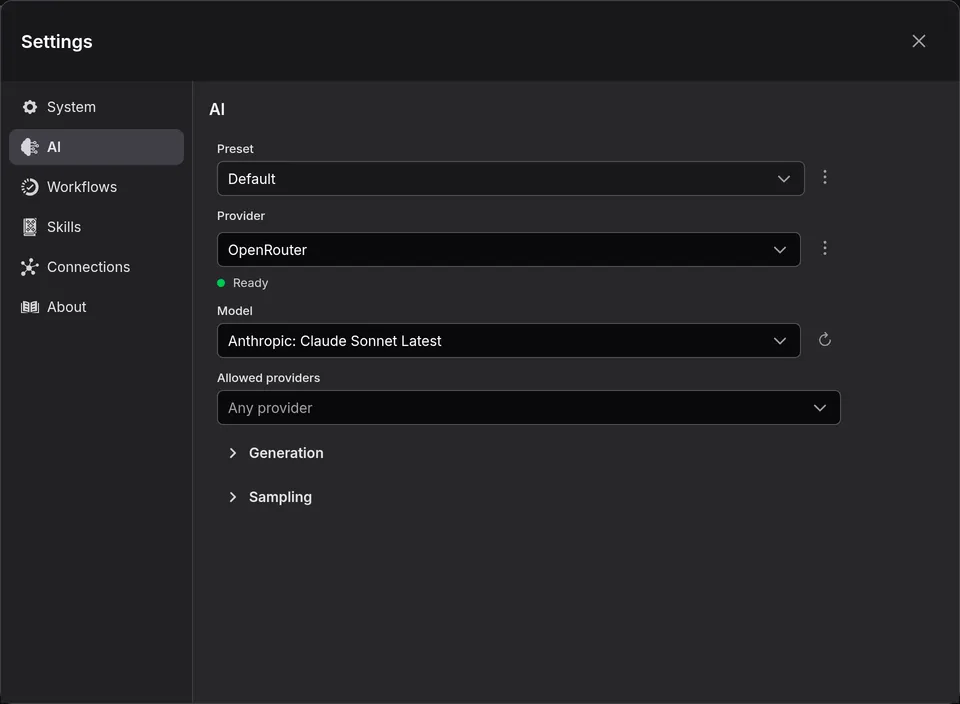The image size is (960, 704).
Task: Refresh the model list
Action: pyautogui.click(x=825, y=340)
